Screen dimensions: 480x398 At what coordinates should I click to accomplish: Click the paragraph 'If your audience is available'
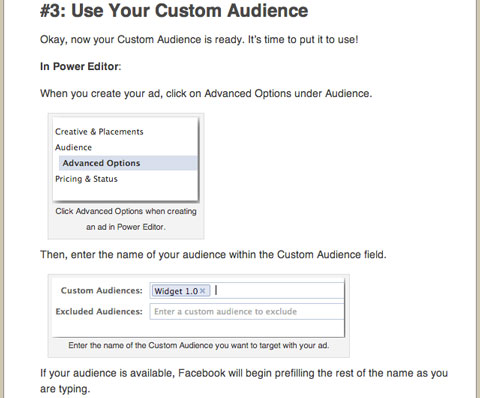(x=244, y=381)
